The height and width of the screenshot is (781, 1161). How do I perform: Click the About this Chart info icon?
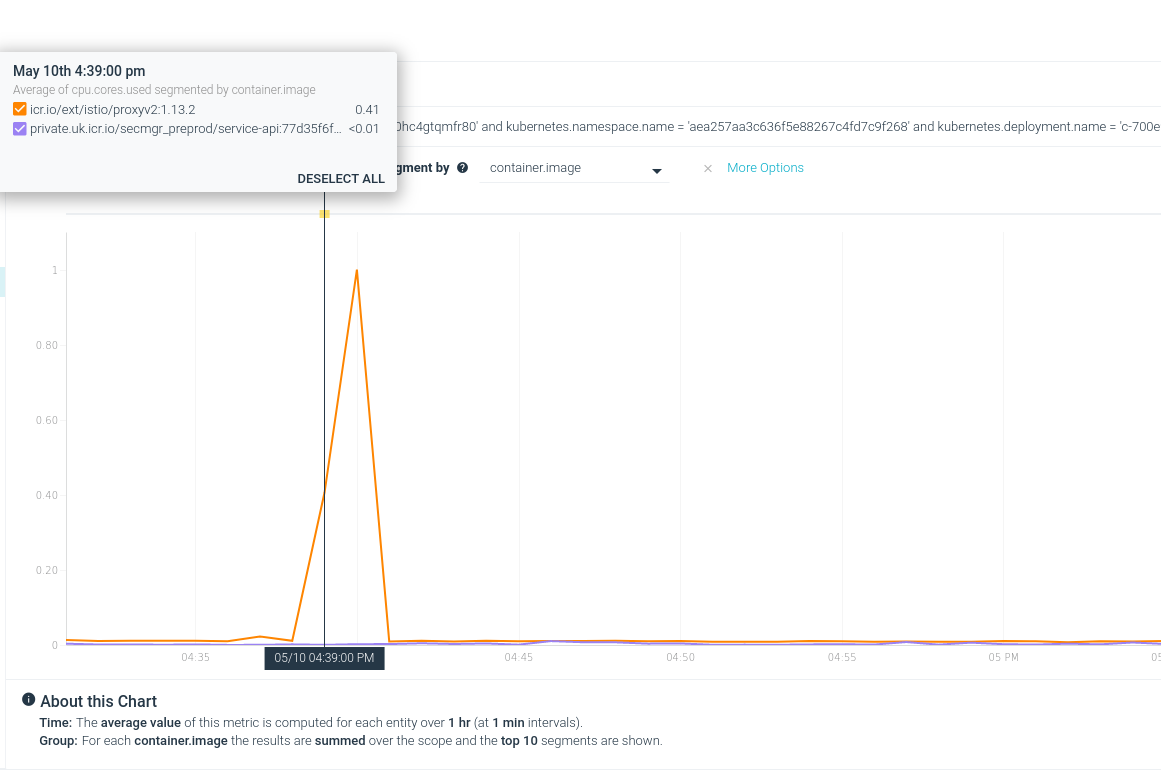[28, 700]
